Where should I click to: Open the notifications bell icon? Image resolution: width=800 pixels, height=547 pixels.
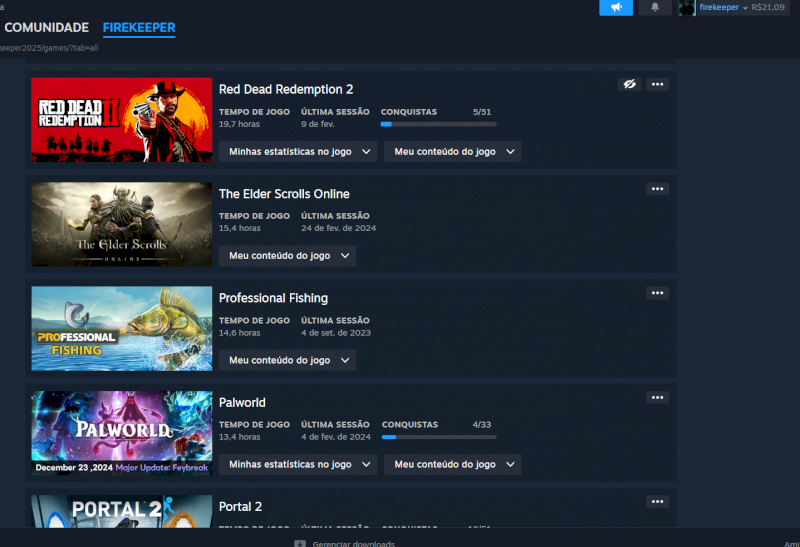click(x=655, y=7)
